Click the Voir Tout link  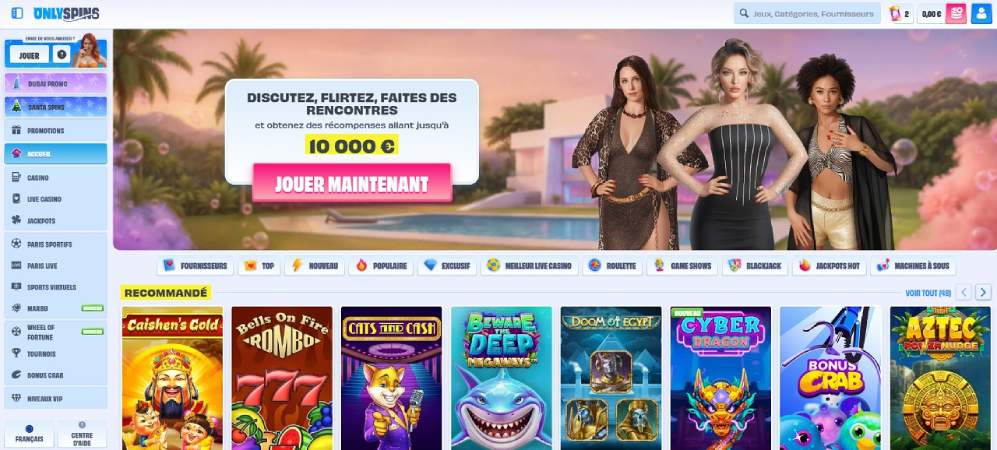pyautogui.click(x=928, y=293)
